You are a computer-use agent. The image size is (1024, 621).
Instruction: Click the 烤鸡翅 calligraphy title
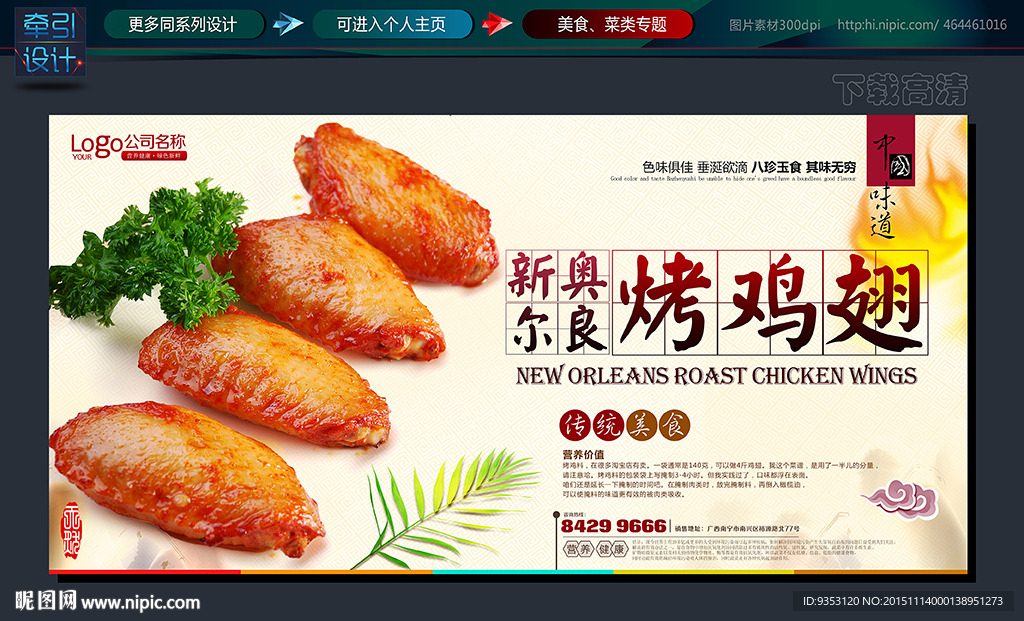point(770,302)
